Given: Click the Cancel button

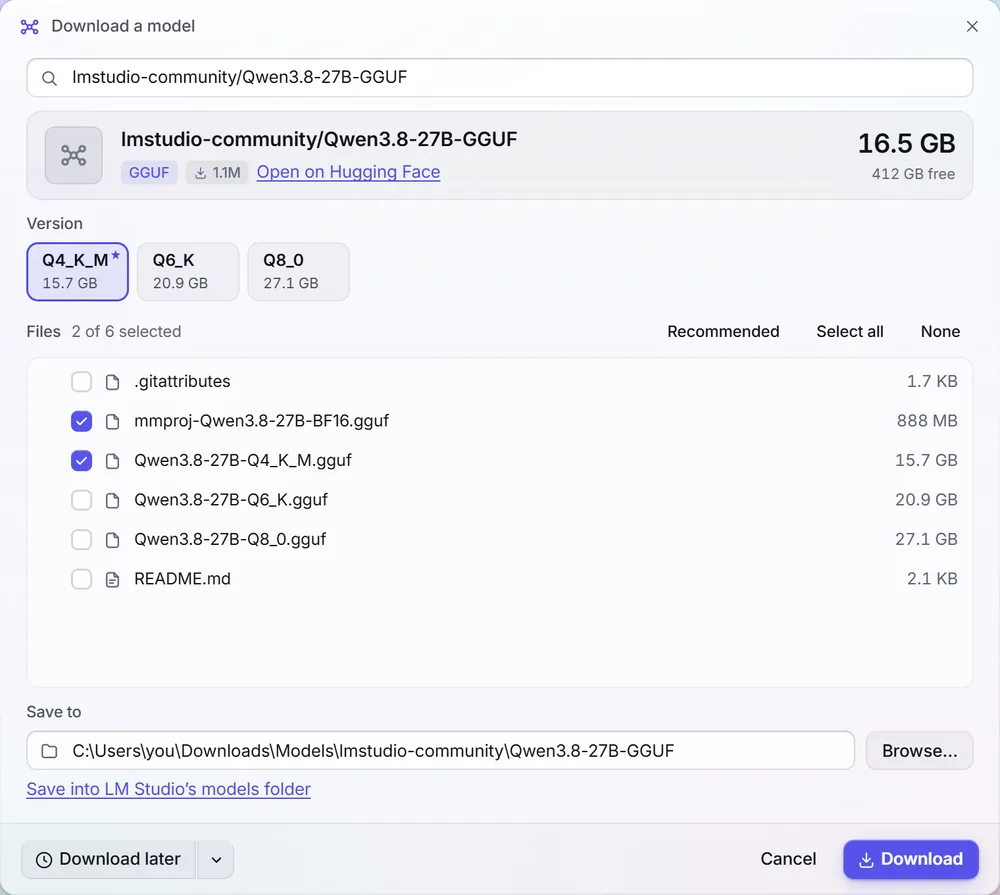Looking at the screenshot, I should pos(788,859).
